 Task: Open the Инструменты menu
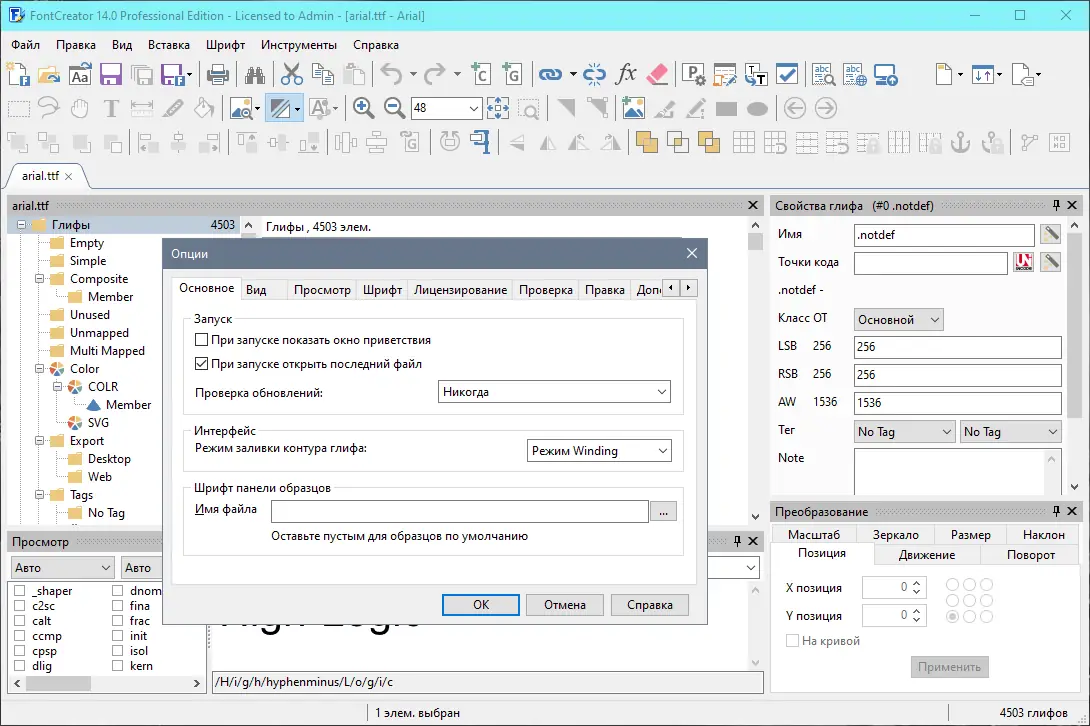coord(299,45)
